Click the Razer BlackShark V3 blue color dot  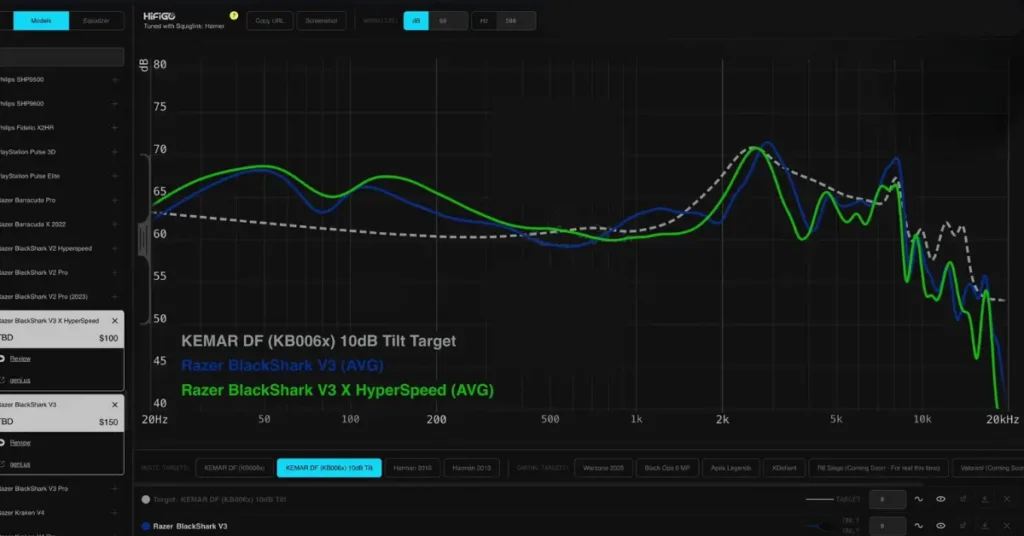click(146, 526)
